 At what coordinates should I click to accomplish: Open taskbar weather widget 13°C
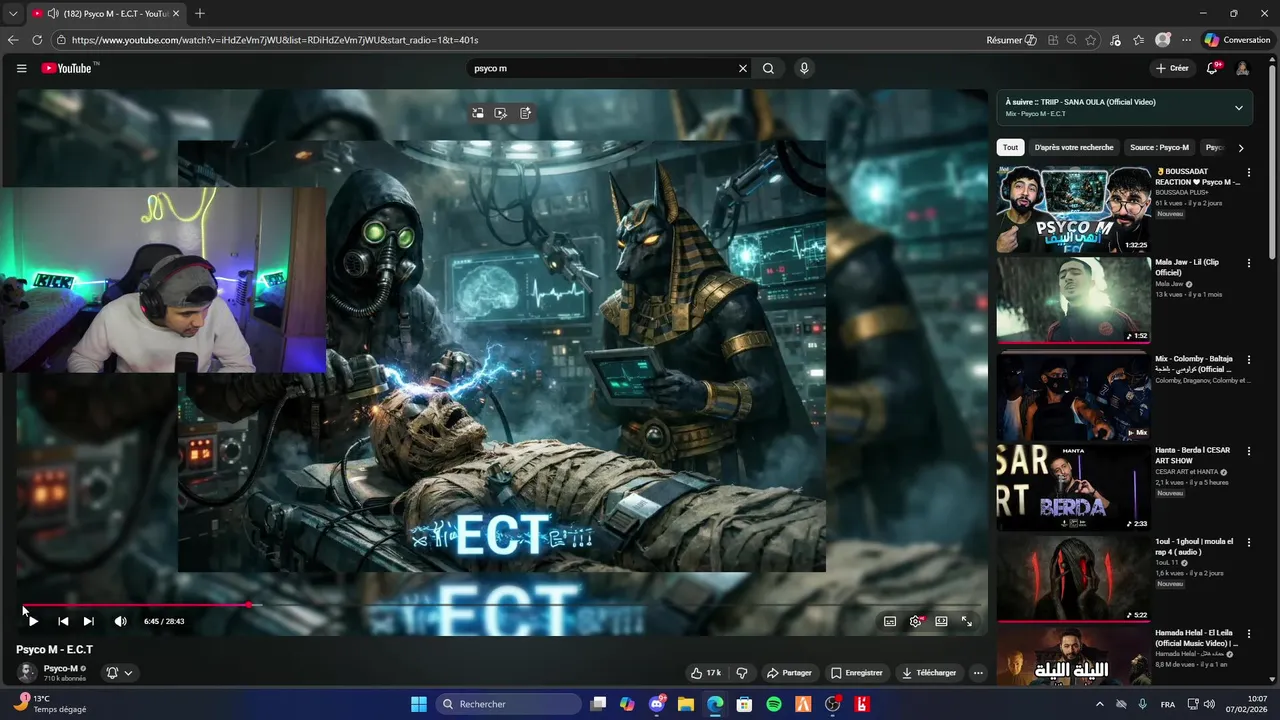click(x=48, y=704)
